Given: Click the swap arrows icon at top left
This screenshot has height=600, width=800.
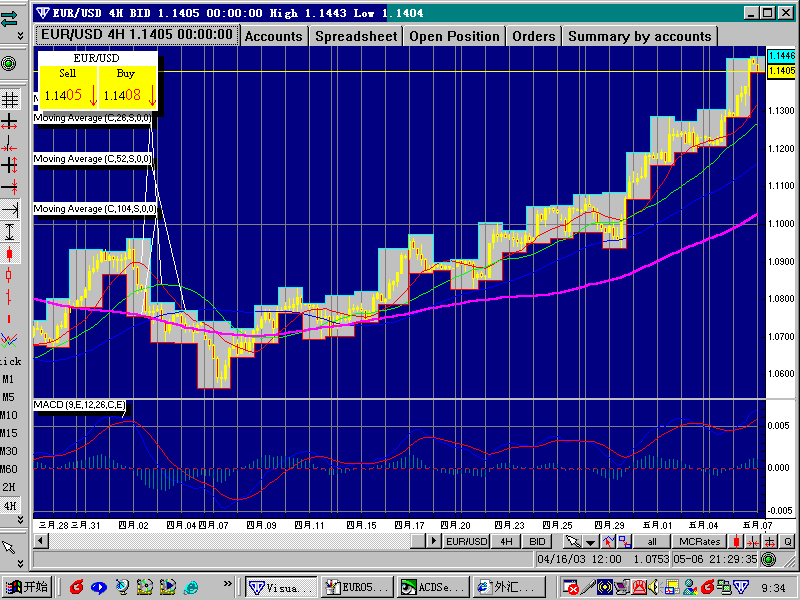Looking at the screenshot, I should pos(9,18).
